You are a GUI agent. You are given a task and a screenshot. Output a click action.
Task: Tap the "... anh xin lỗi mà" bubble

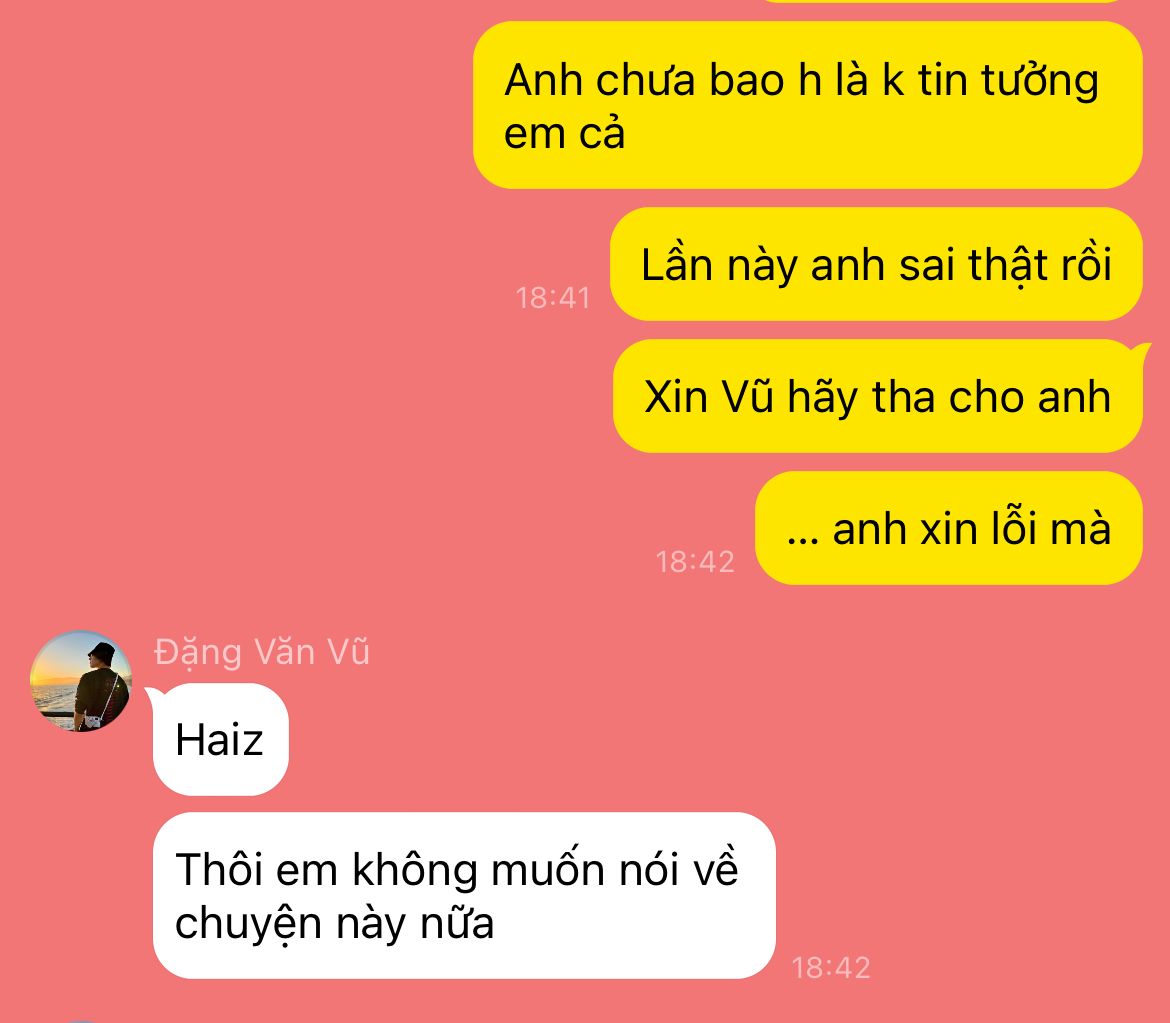pos(948,528)
